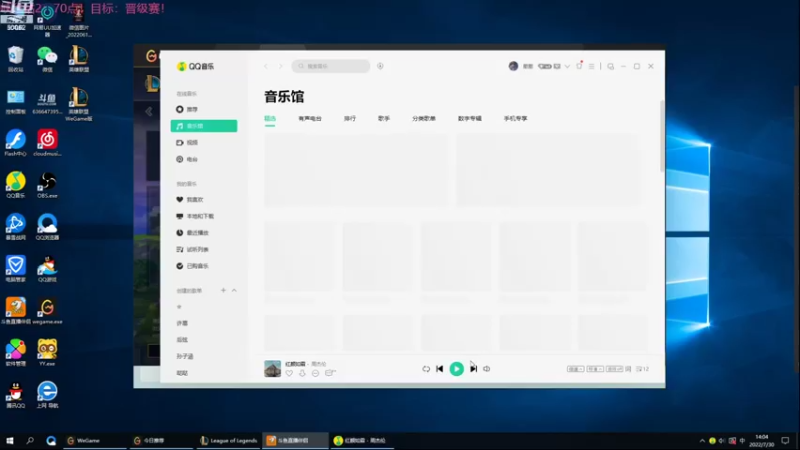800x450 pixels.
Task: Open playlist 后弦 in sidebar
Action: point(182,340)
